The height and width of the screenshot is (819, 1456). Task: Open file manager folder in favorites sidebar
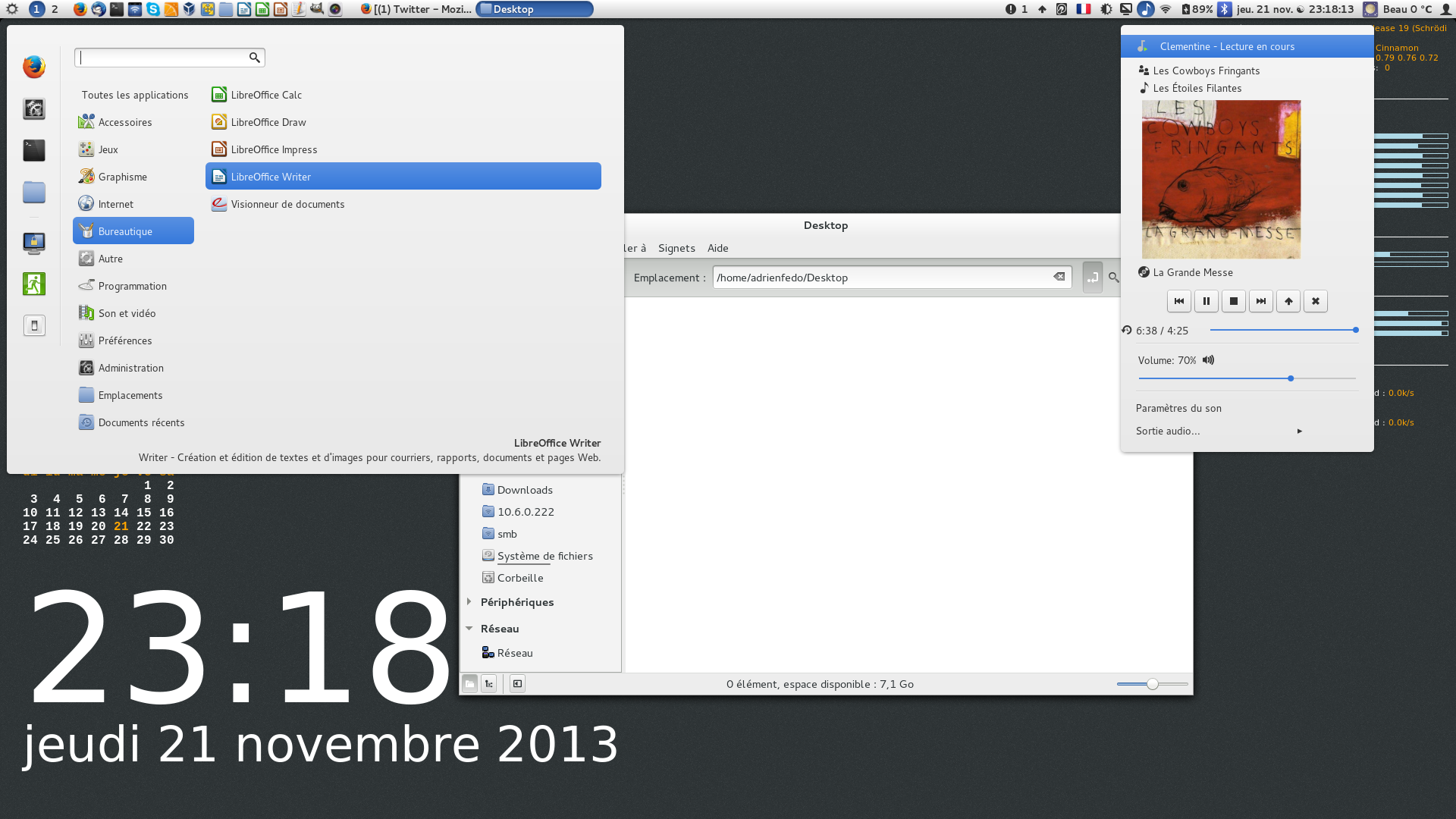pos(33,192)
